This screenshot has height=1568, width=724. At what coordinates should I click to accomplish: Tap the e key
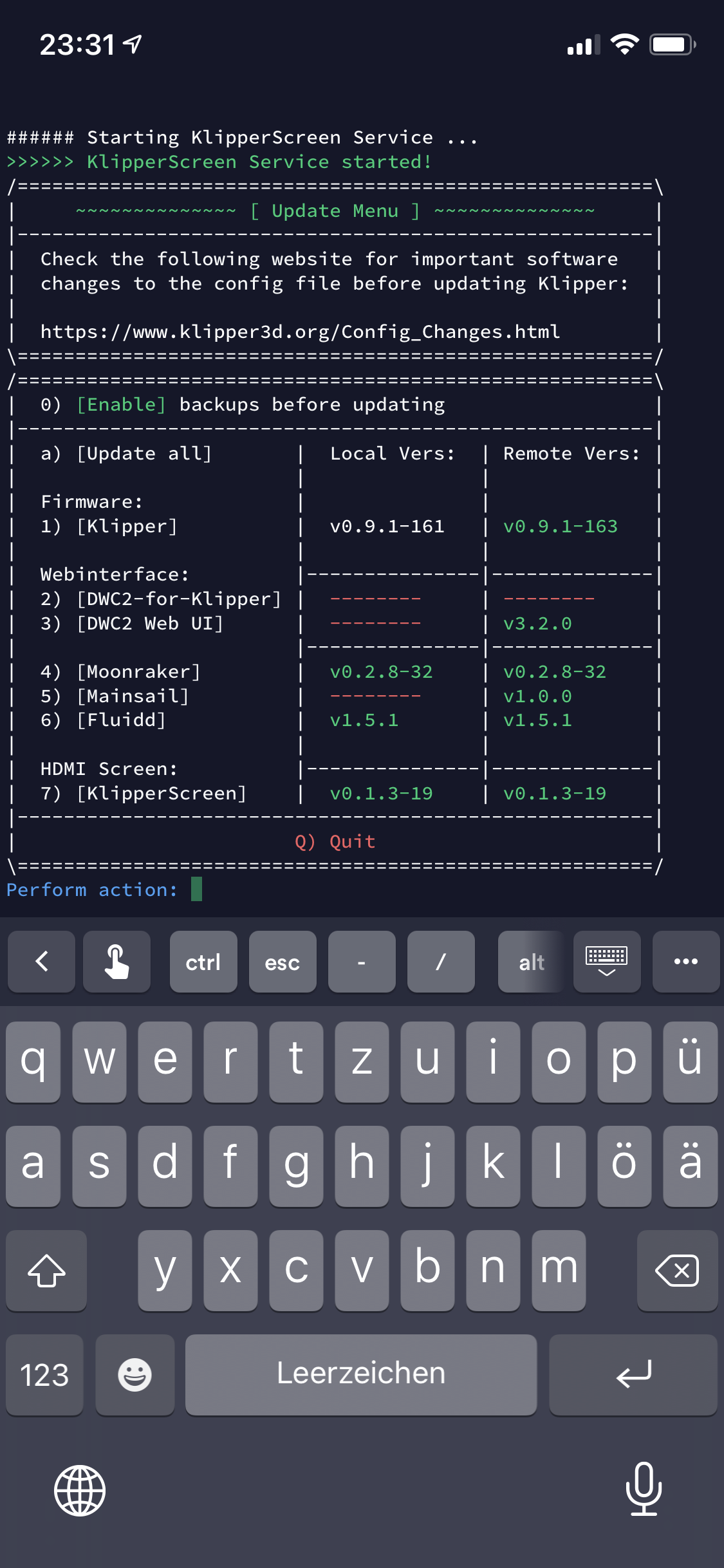pos(165,1062)
